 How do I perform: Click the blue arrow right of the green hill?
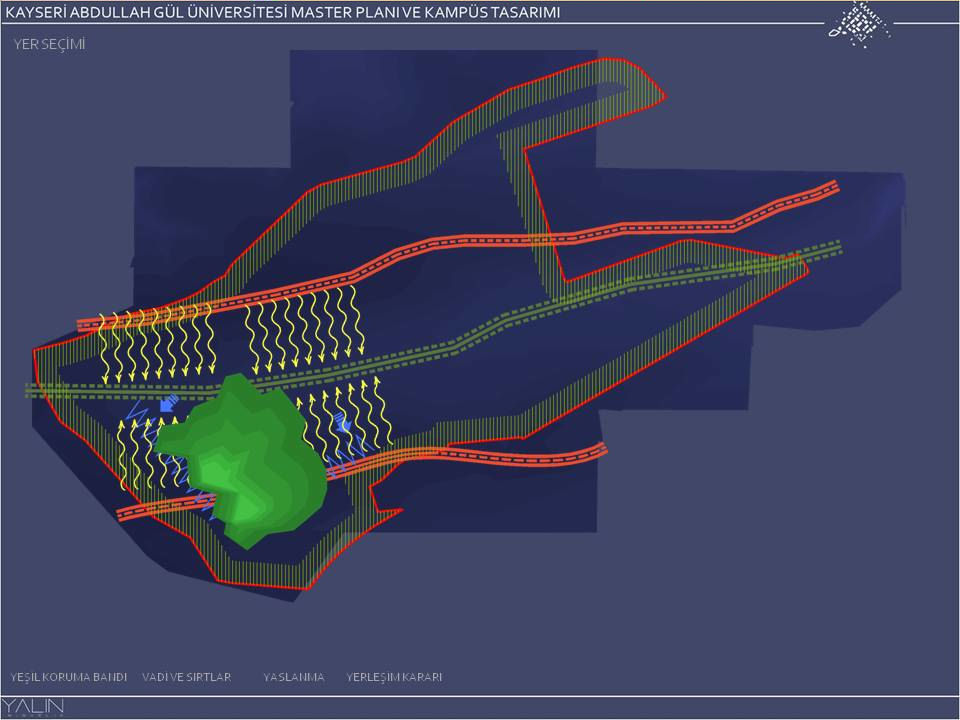coord(343,423)
